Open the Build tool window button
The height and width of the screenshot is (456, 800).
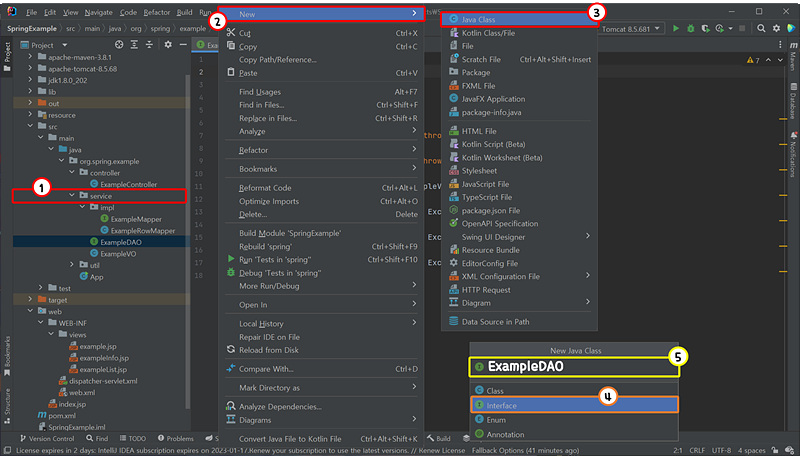coord(439,438)
